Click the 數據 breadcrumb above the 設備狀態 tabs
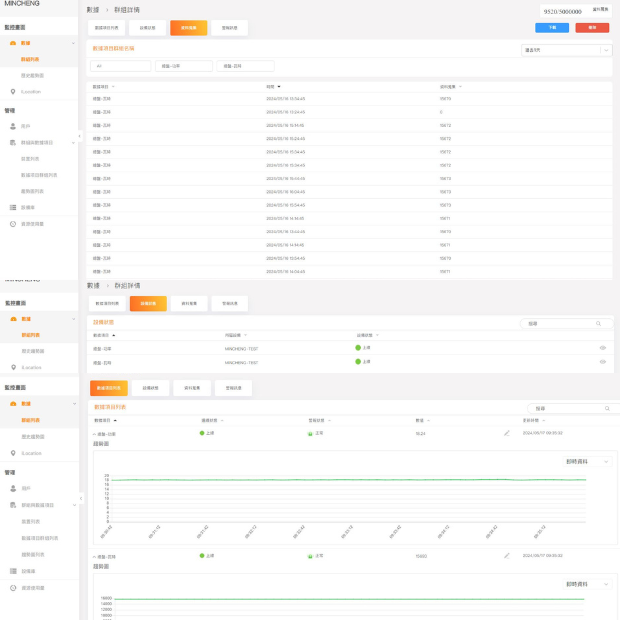 pos(93,285)
